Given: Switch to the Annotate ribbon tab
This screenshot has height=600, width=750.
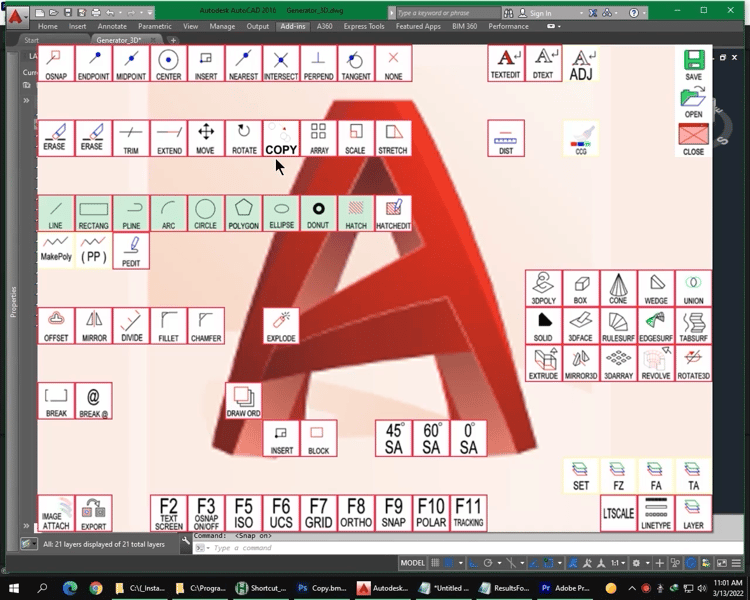Looking at the screenshot, I should (112, 26).
